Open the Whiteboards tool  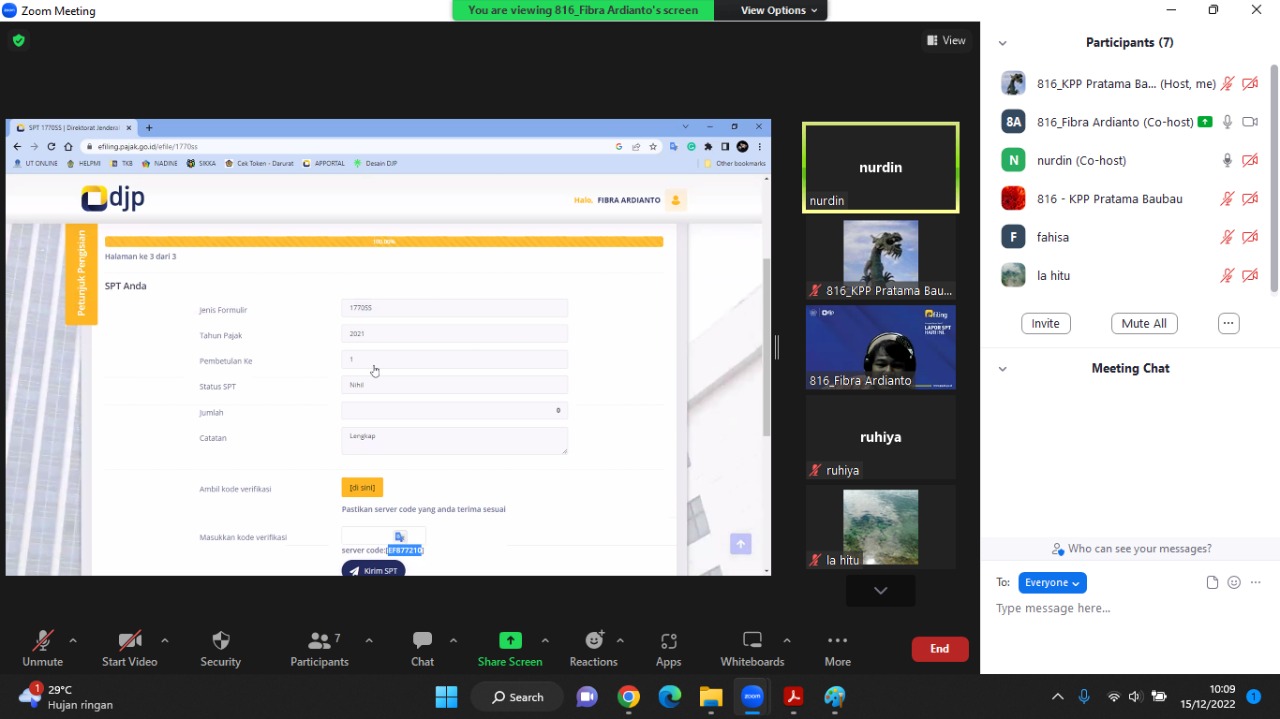coord(752,641)
